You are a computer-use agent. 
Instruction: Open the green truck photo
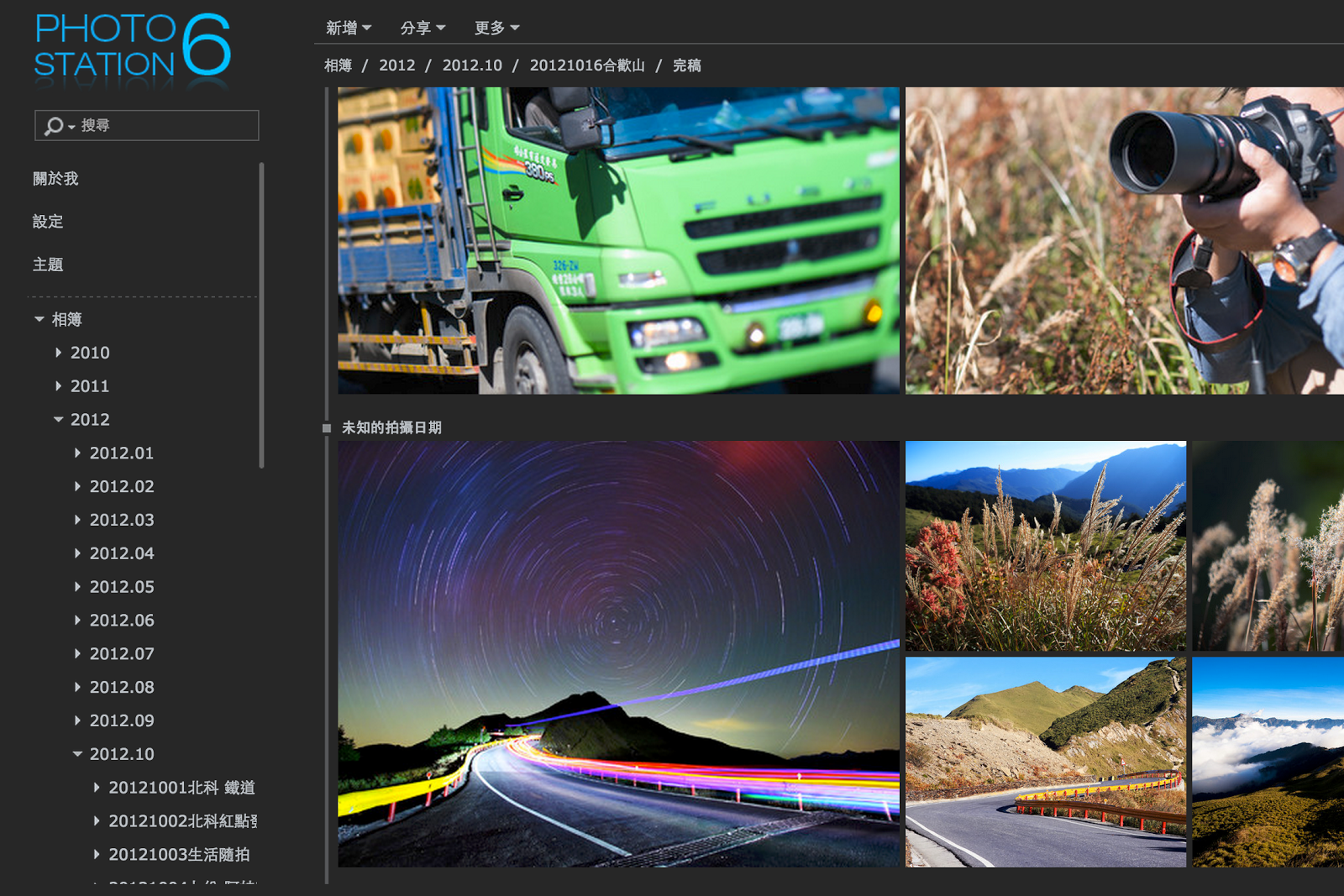[x=618, y=241]
